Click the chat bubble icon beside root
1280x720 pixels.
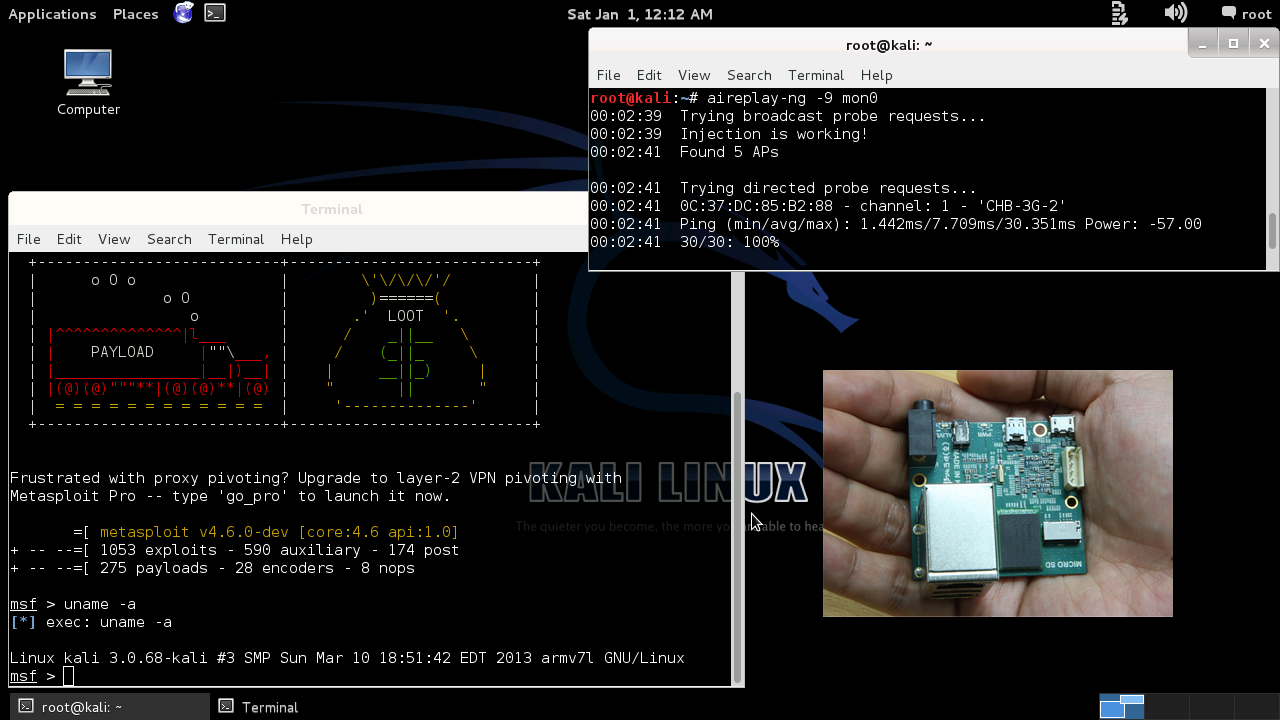(1228, 13)
